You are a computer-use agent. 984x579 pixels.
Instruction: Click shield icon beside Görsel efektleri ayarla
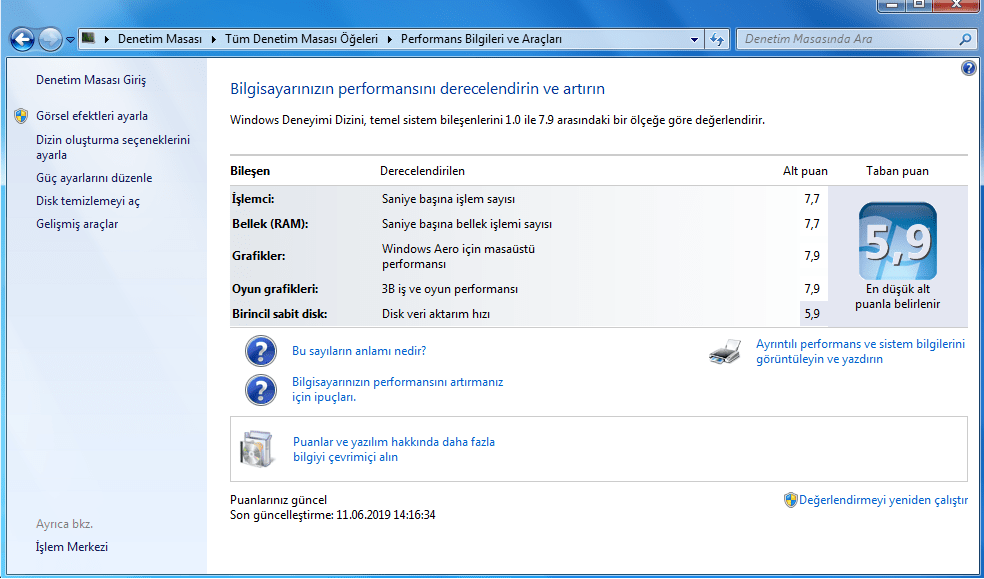click(21, 116)
